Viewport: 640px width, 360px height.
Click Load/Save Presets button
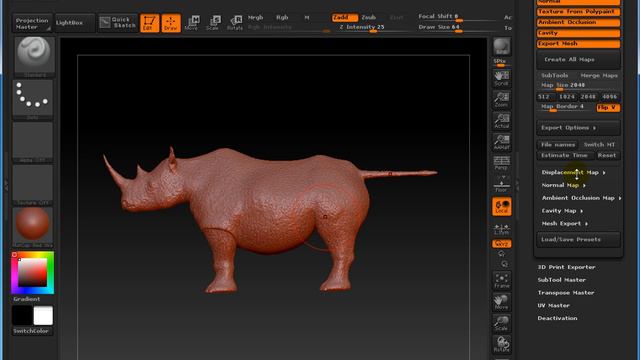click(578, 240)
